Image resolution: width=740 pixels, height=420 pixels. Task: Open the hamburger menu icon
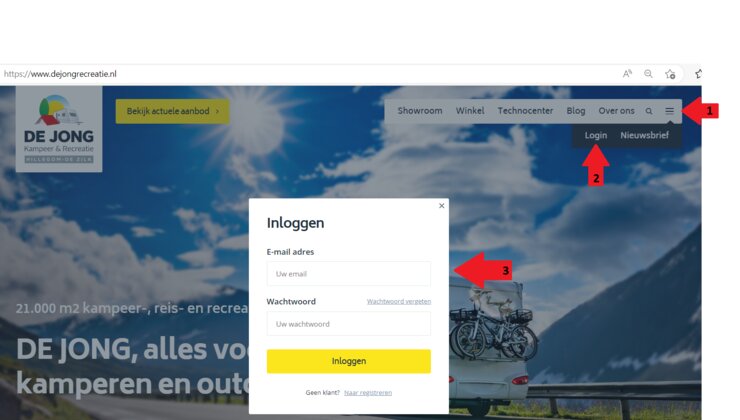coord(669,111)
